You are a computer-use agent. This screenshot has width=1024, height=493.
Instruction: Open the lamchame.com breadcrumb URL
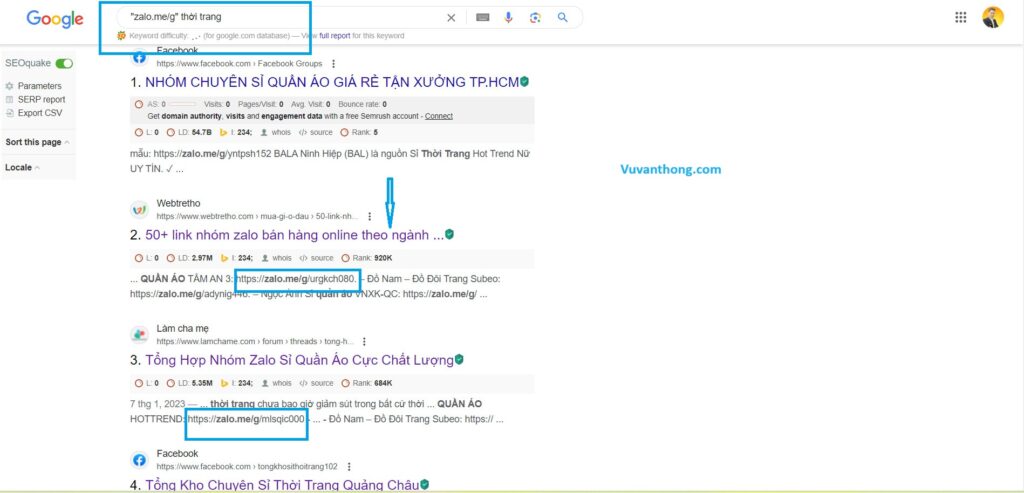point(255,342)
